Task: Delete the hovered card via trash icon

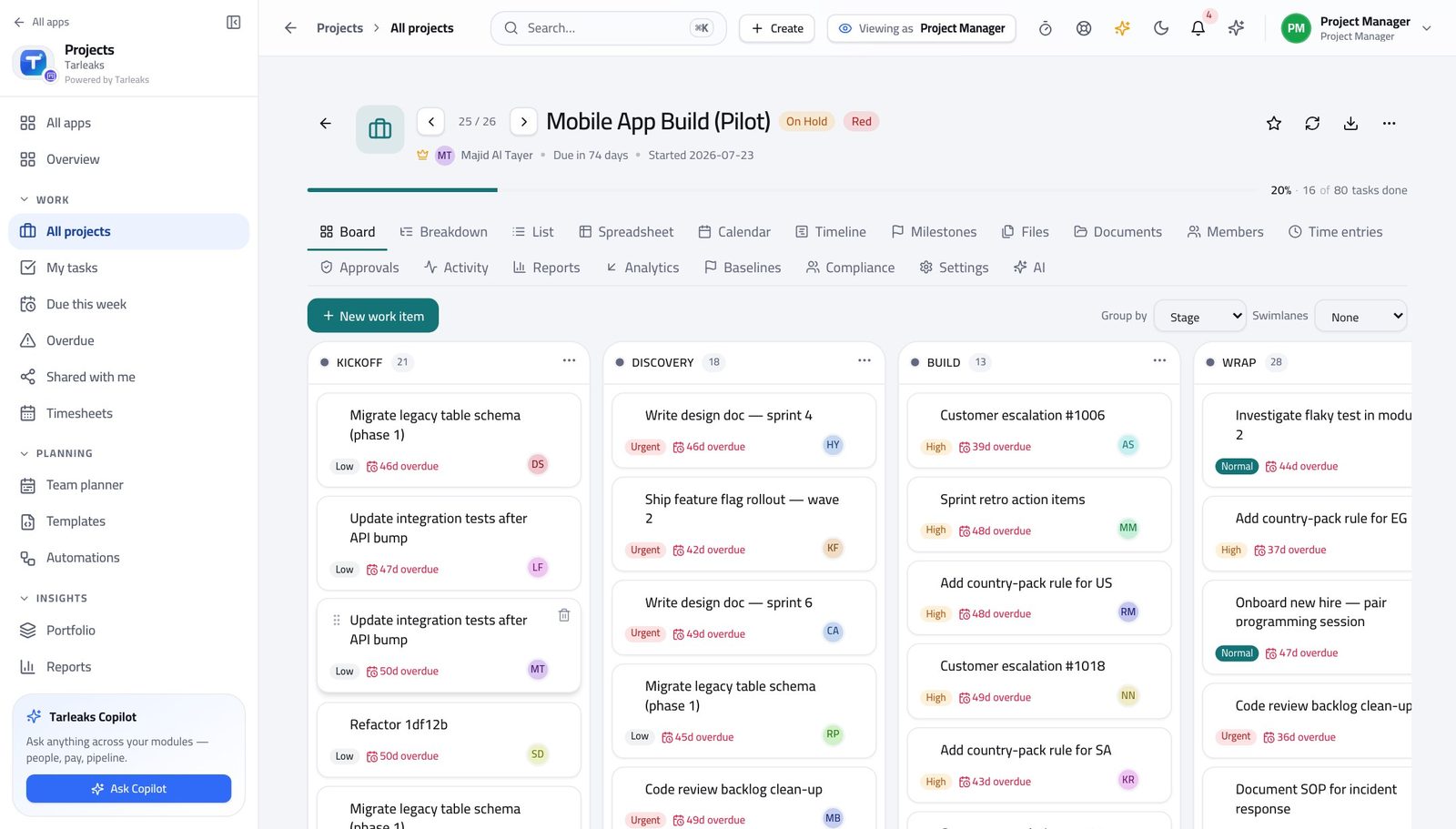Action: pyautogui.click(x=564, y=615)
